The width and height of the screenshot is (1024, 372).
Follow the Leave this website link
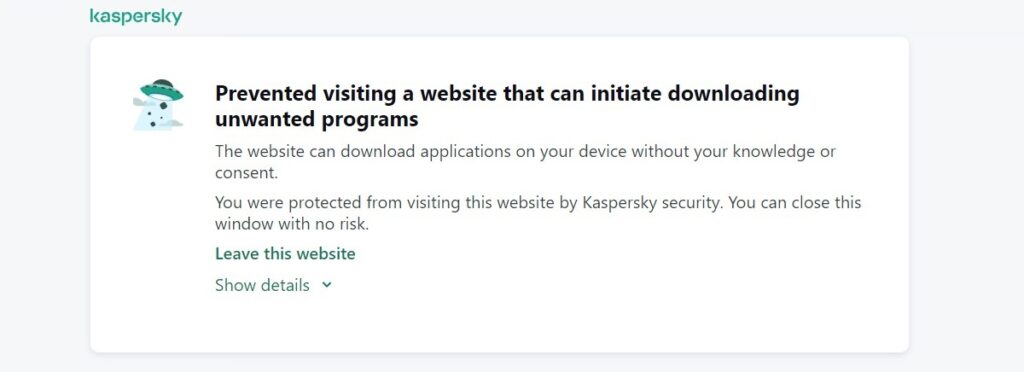[x=285, y=253]
